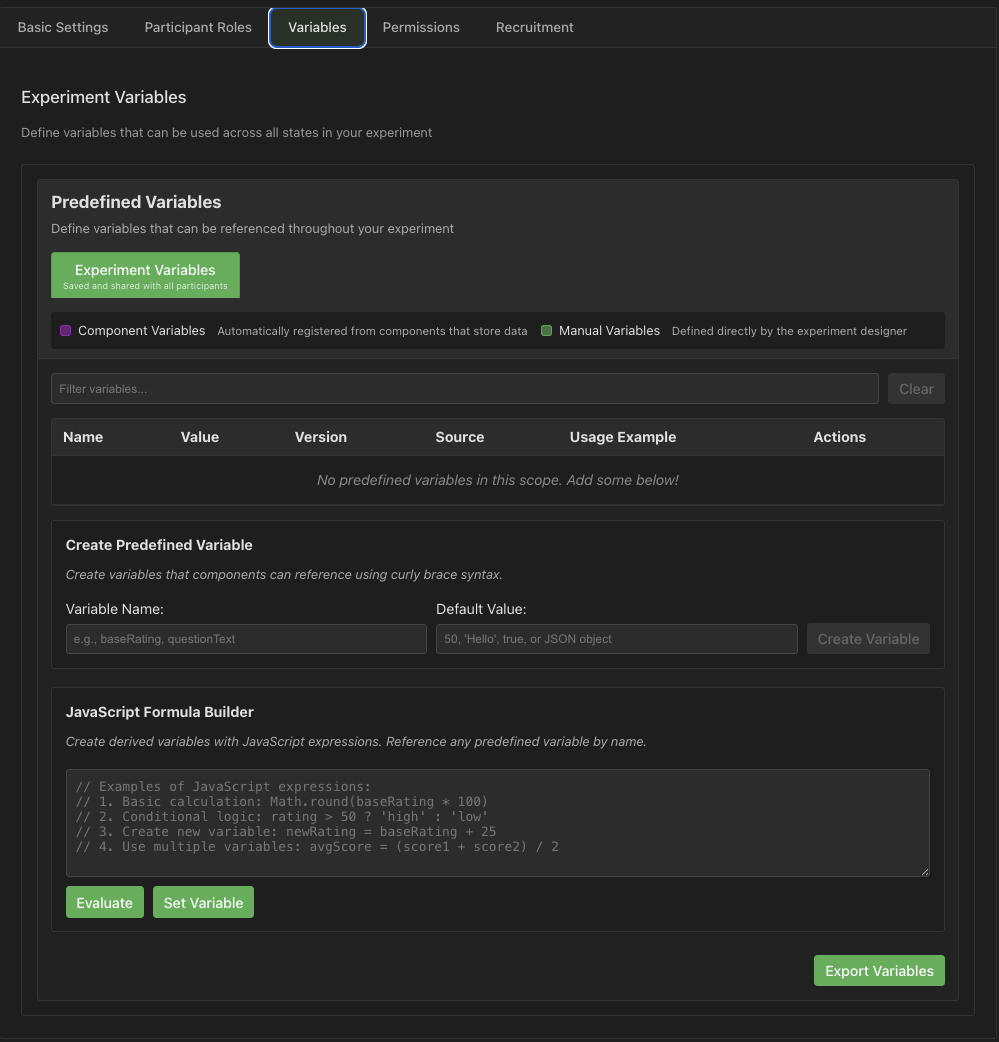Click the Version column header
This screenshot has width=999, height=1042.
click(x=320, y=437)
